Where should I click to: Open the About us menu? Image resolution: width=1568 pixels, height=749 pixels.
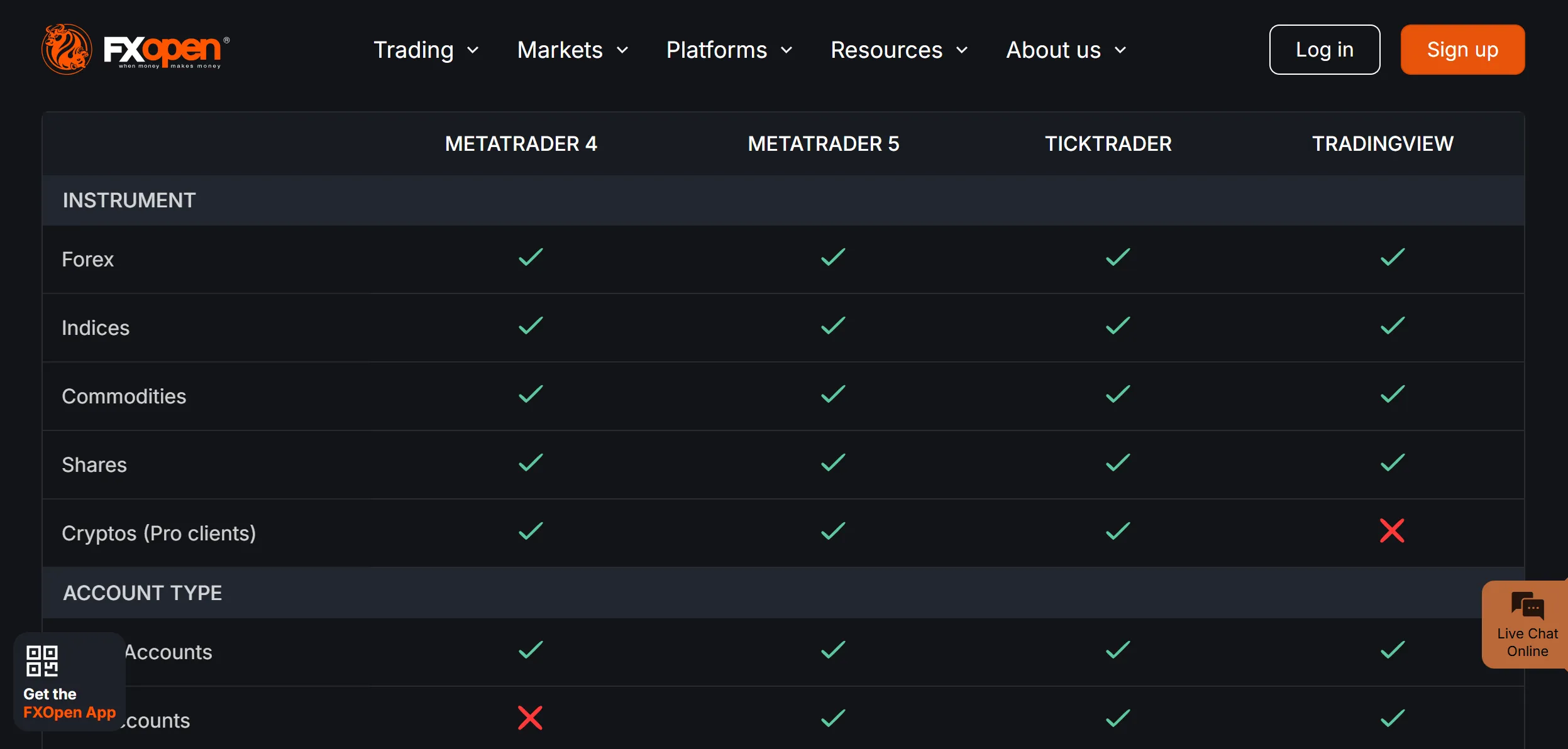click(x=1066, y=50)
